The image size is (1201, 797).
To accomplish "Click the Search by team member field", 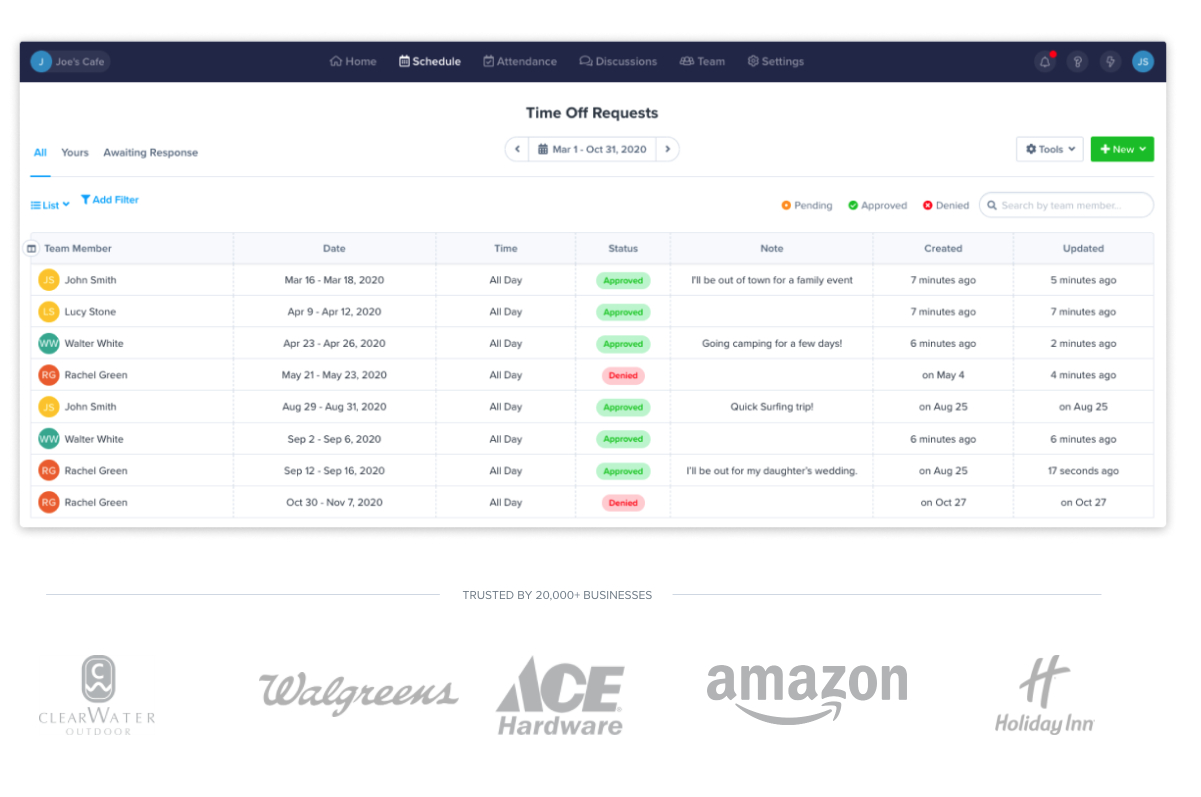I will (x=1066, y=205).
